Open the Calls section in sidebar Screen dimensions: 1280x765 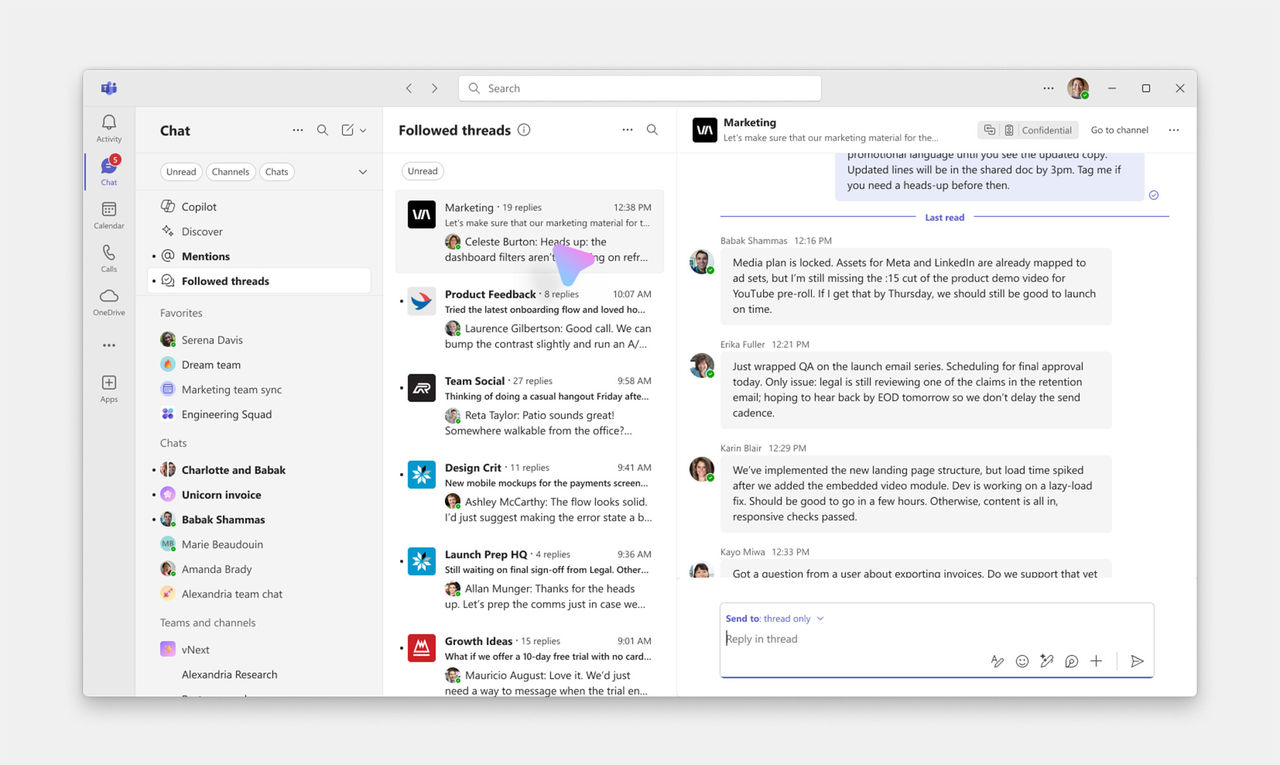tap(109, 258)
